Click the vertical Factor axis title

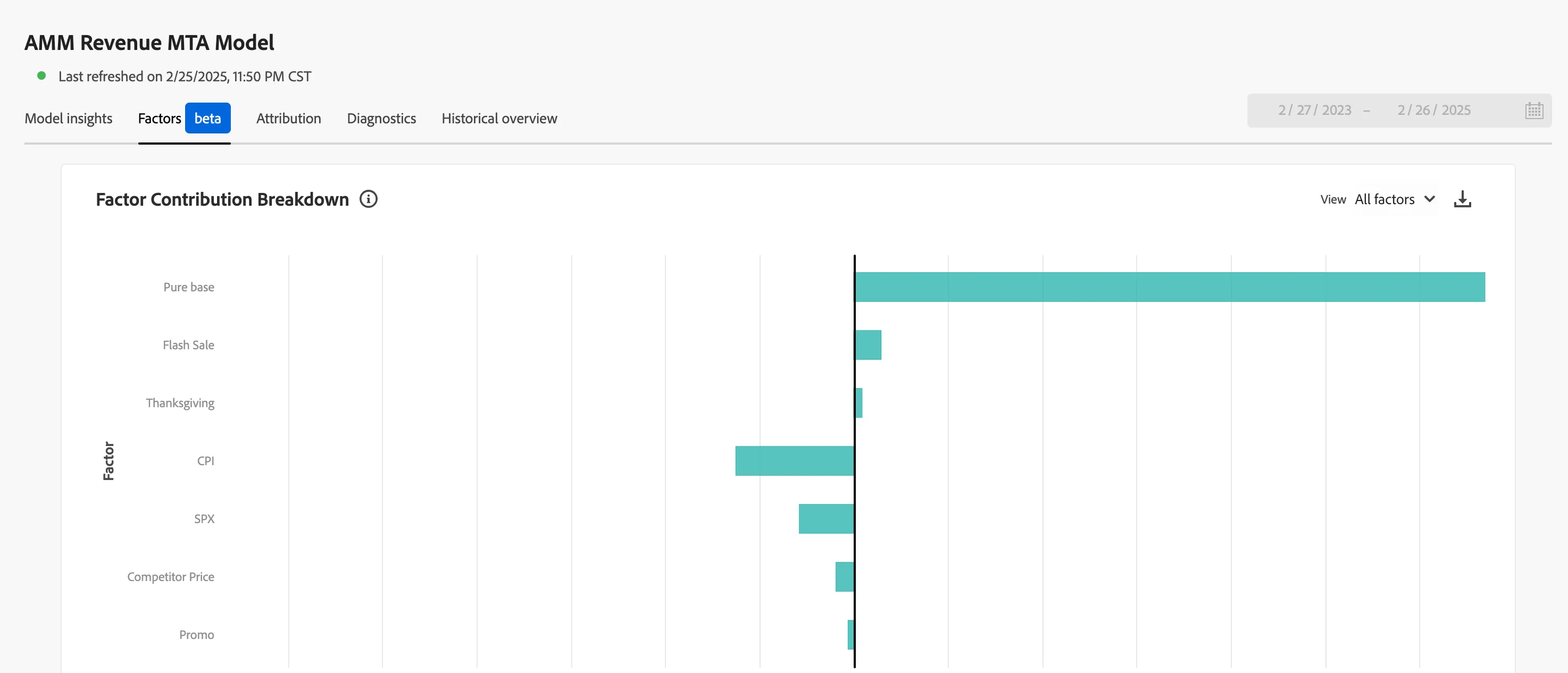click(109, 461)
